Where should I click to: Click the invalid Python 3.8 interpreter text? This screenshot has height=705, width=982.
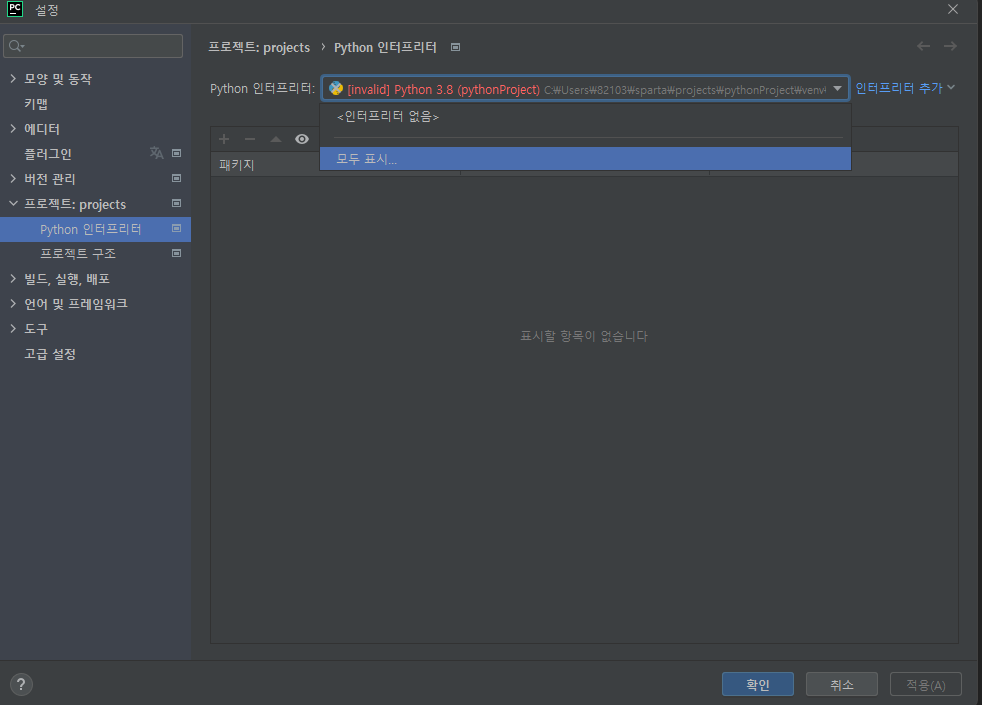pyautogui.click(x=443, y=89)
